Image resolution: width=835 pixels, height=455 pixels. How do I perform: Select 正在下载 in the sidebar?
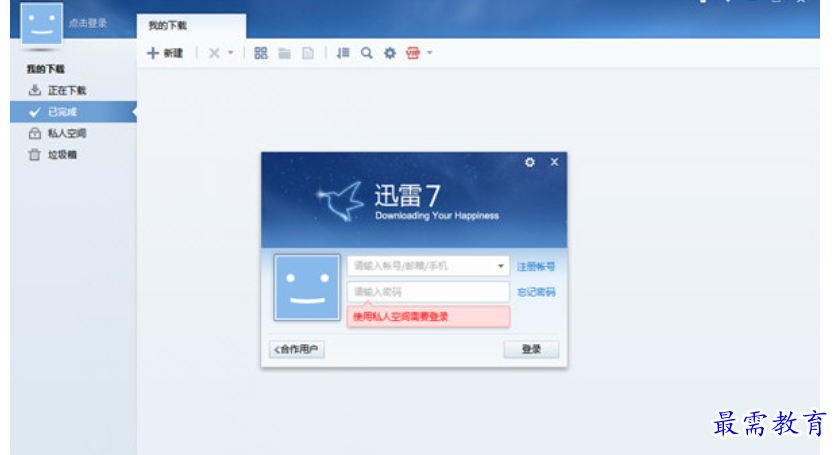tap(73, 91)
